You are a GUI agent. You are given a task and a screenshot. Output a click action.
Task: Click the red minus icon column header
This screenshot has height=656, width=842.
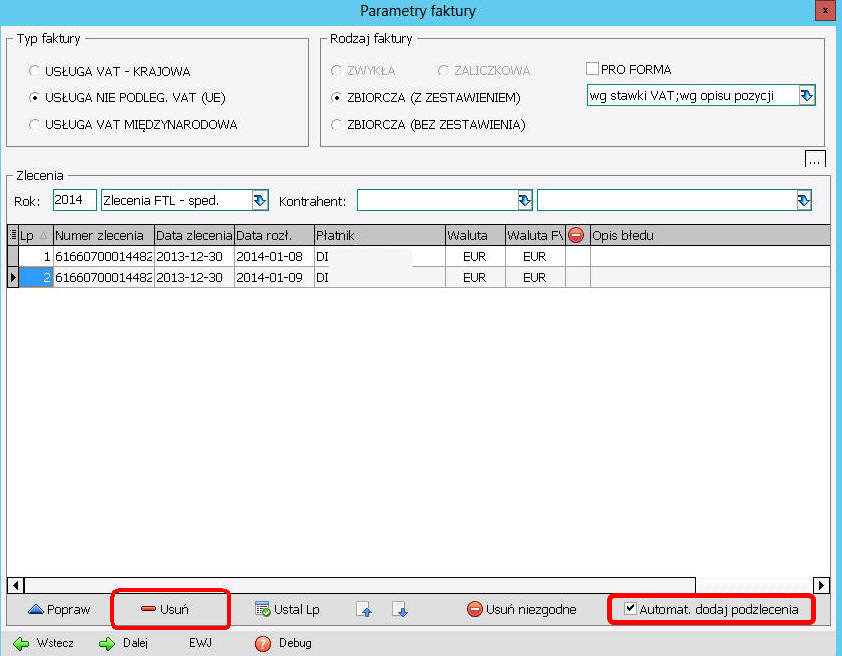pos(576,235)
